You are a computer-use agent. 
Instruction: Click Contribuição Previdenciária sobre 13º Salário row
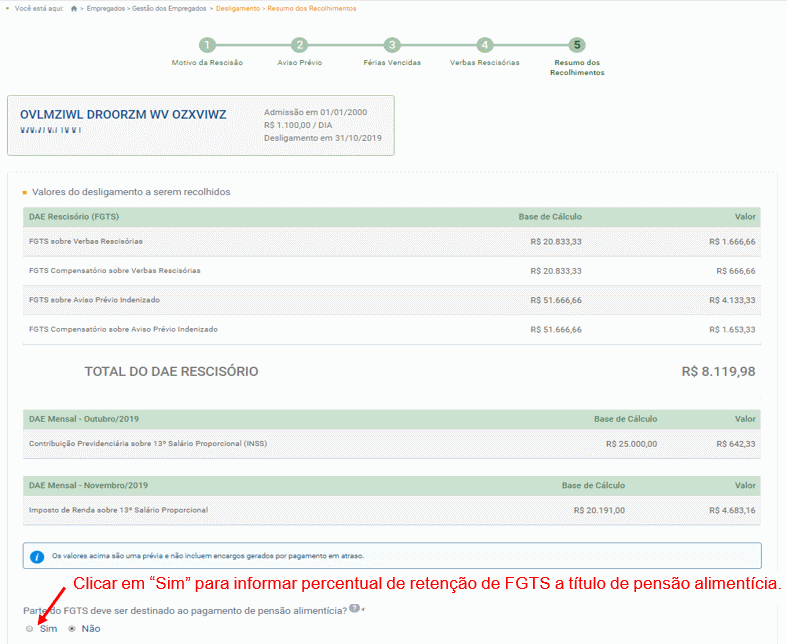pyautogui.click(x=391, y=444)
